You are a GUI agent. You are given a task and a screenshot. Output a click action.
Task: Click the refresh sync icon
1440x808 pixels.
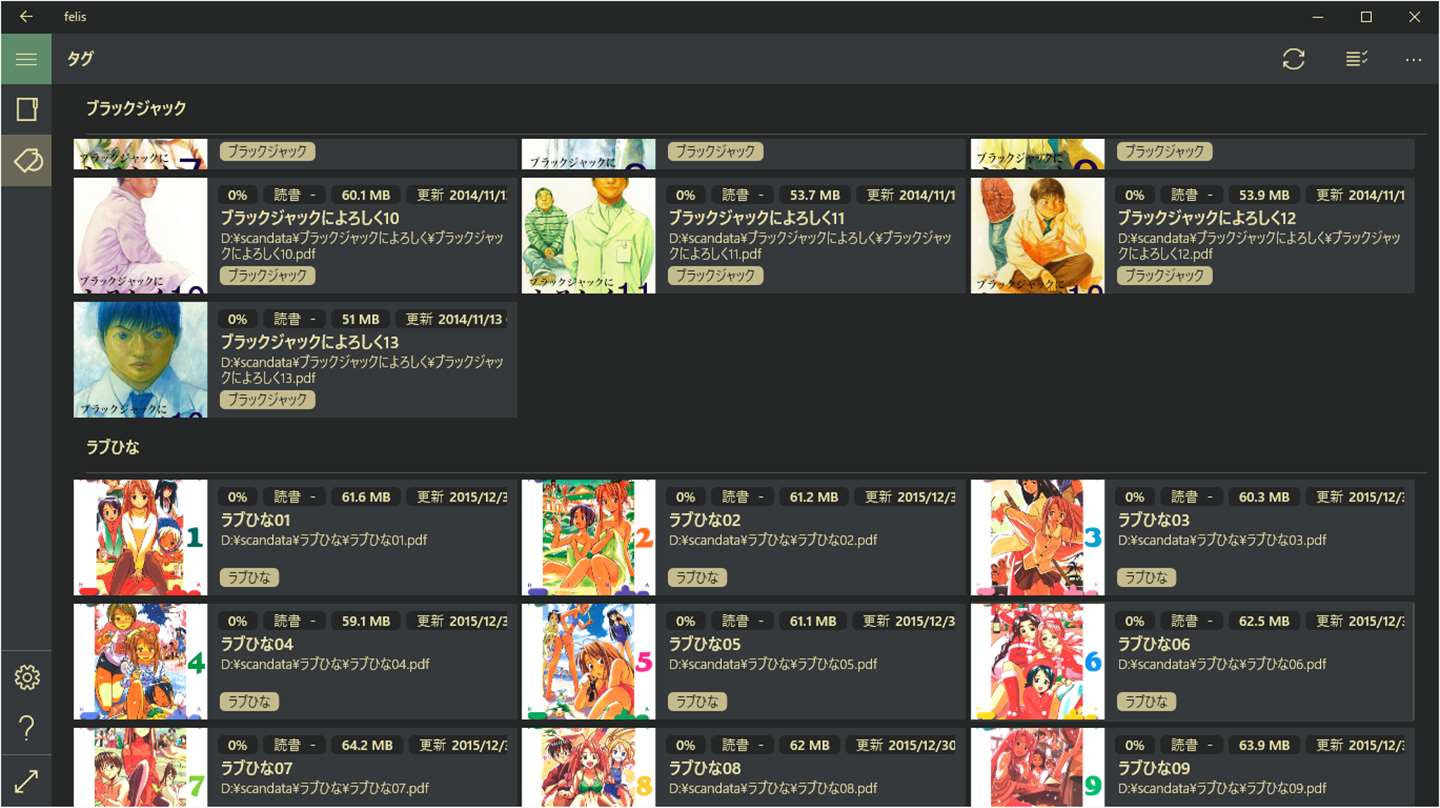click(1294, 59)
